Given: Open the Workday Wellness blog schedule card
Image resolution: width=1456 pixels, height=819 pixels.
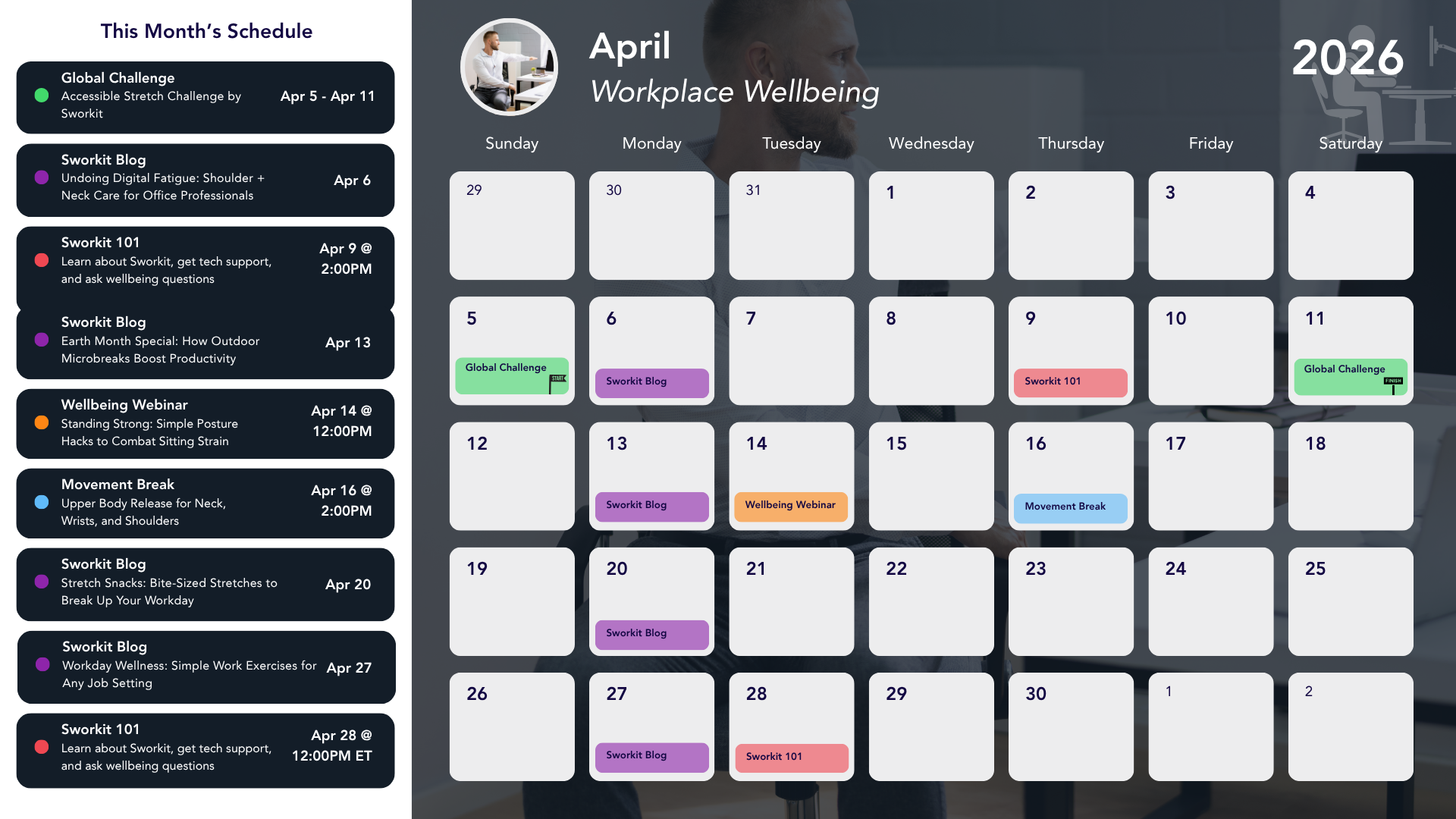Looking at the screenshot, I should (x=206, y=667).
